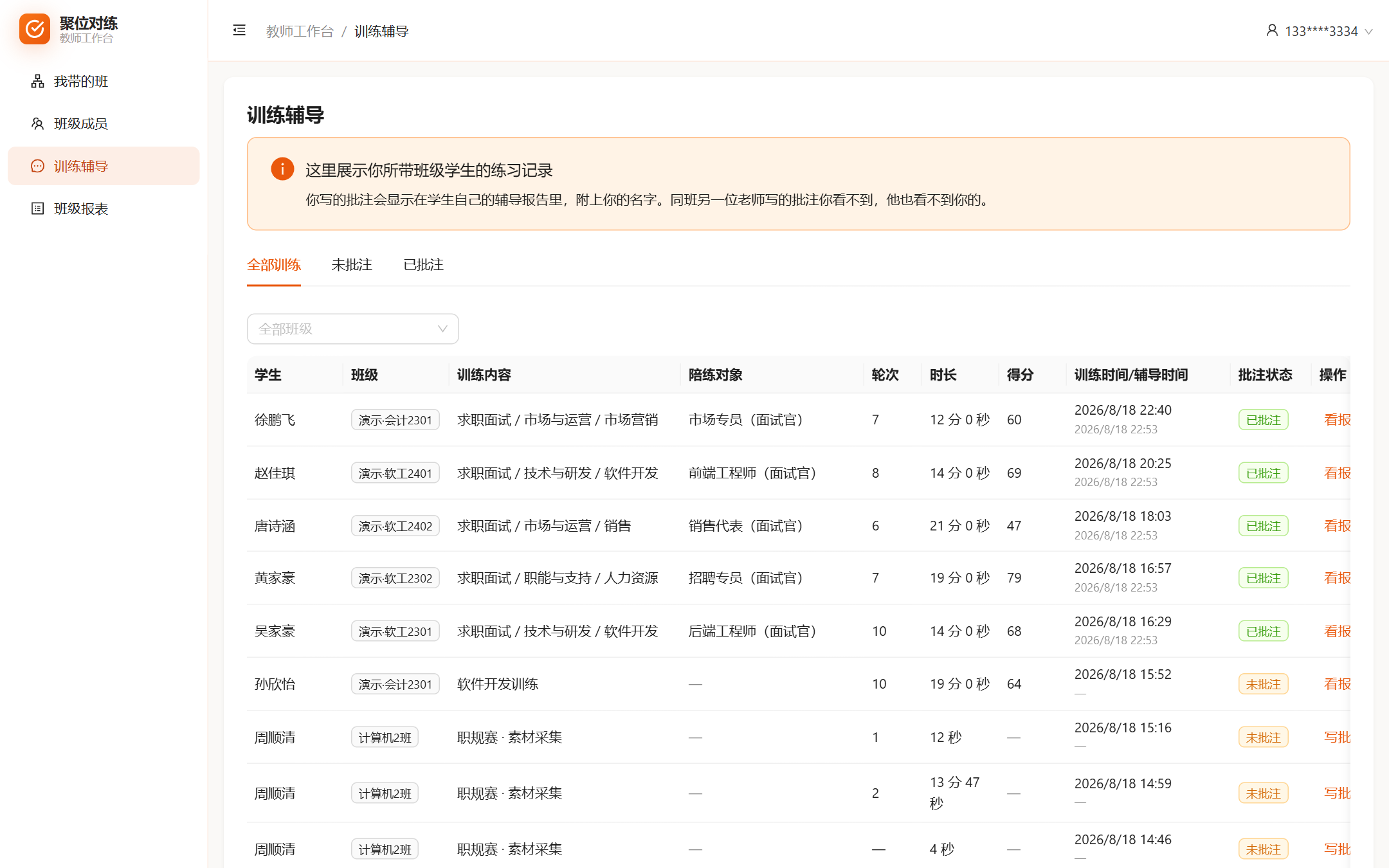Viewport: 1389px width, 868px height.
Task: Open 班级报表 in the sidebar
Action: 104,208
